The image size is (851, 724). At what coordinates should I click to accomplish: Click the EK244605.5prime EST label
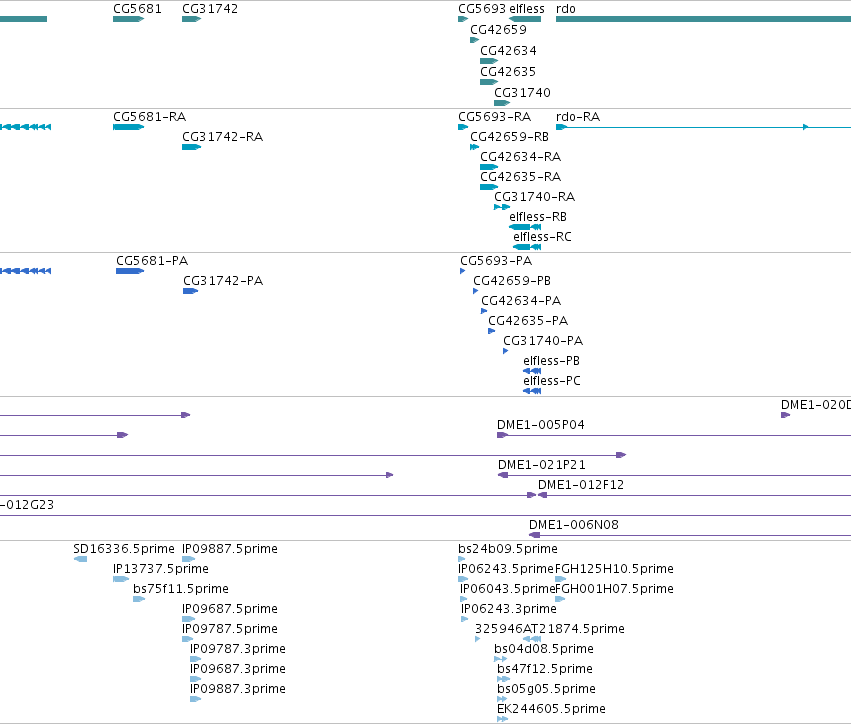tap(551, 710)
